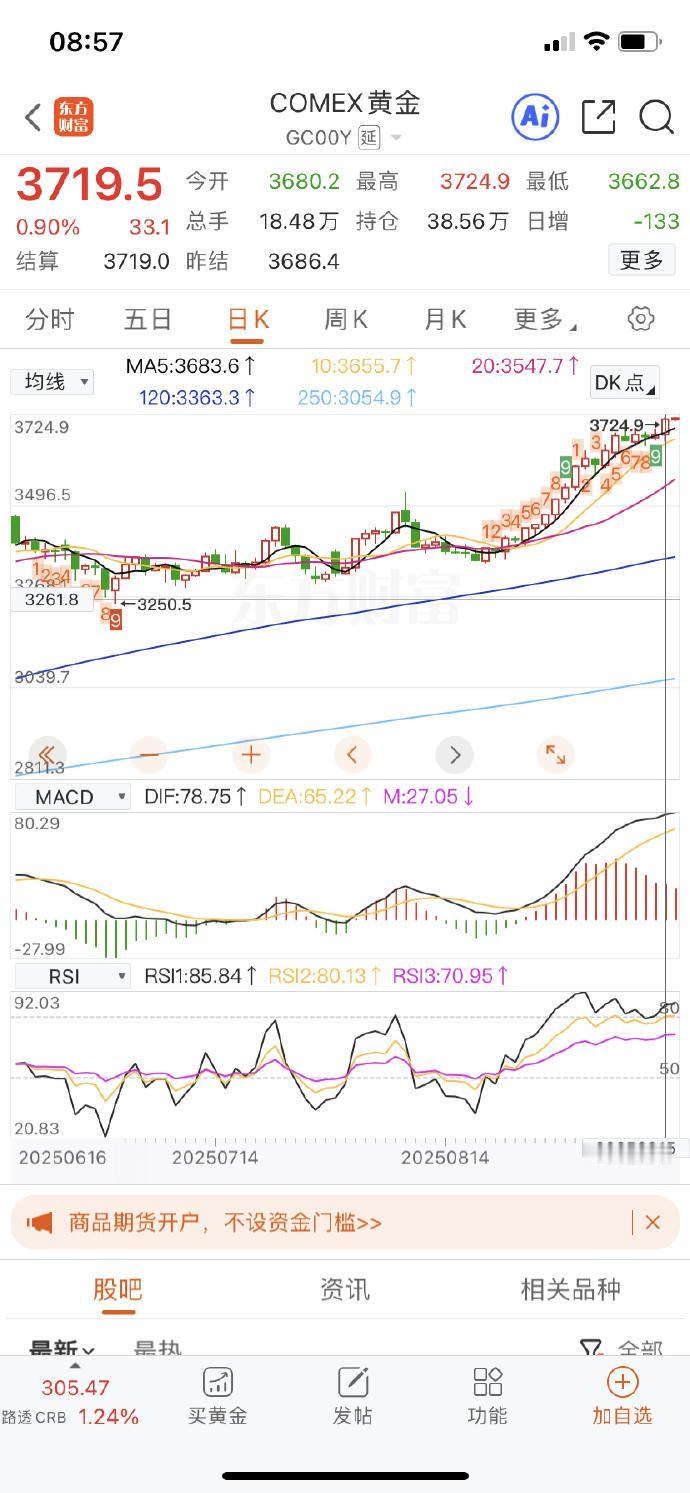
Task: Open 功能 functions grid icon
Action: point(487,1396)
